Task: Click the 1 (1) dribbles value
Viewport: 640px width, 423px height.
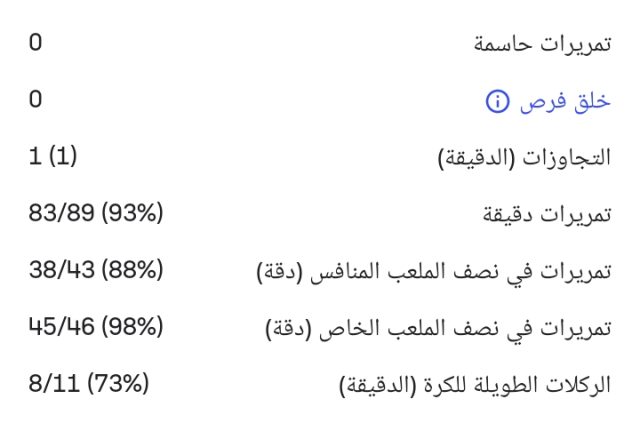Action: point(53,156)
